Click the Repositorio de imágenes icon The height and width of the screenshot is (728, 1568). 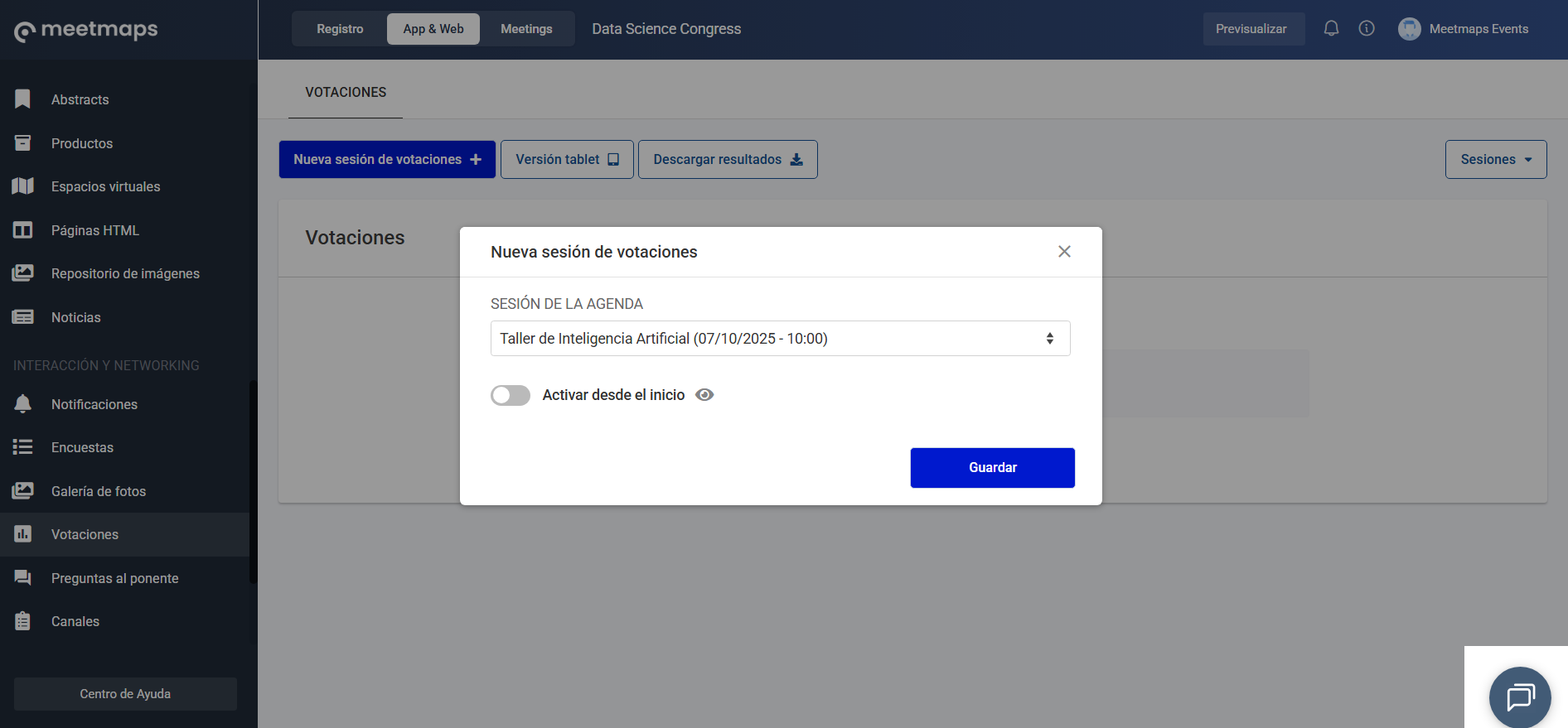pos(23,273)
